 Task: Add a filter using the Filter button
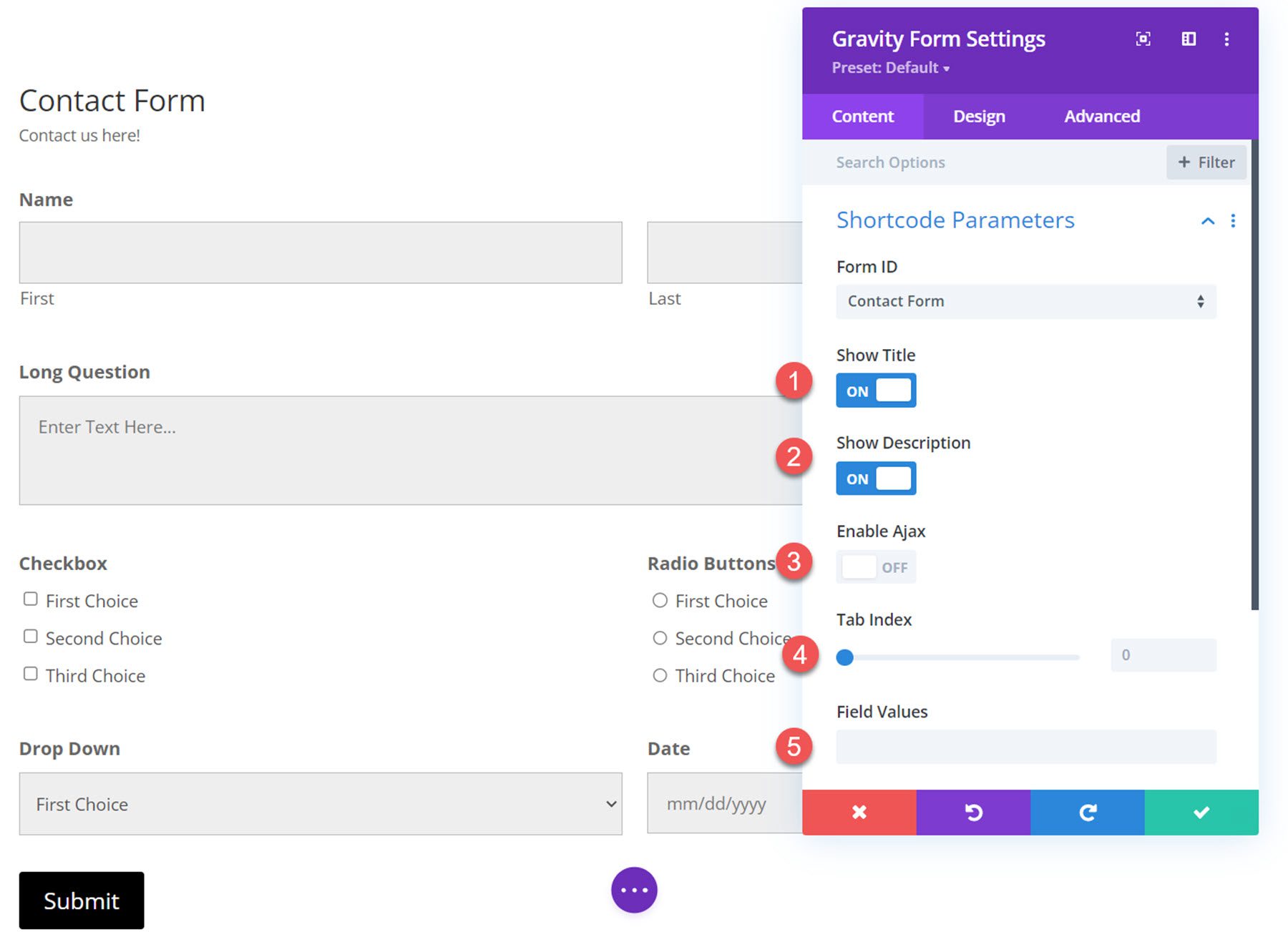click(1206, 162)
